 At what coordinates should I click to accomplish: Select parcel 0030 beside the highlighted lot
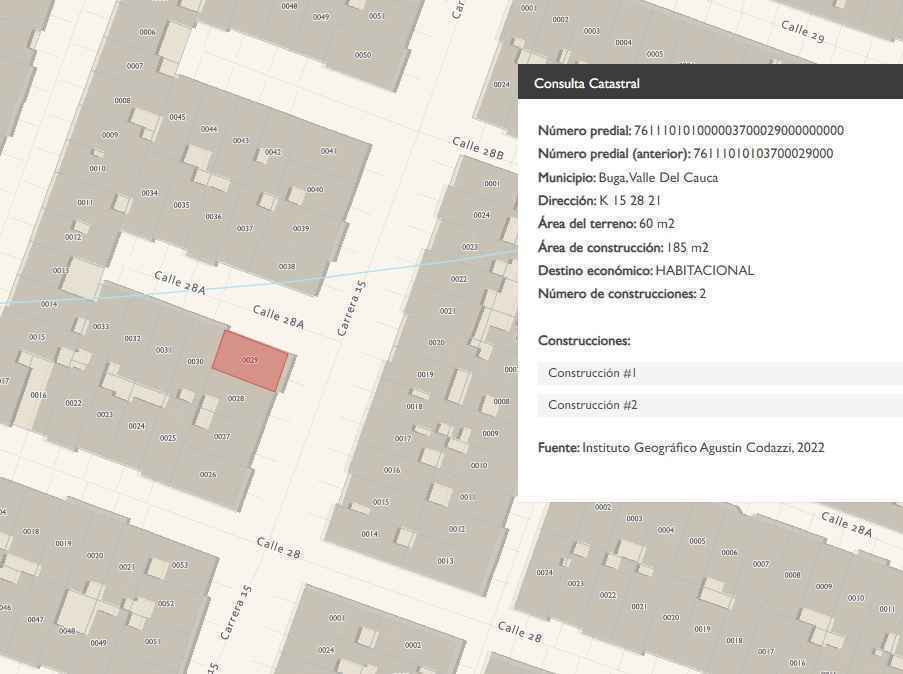coord(195,362)
